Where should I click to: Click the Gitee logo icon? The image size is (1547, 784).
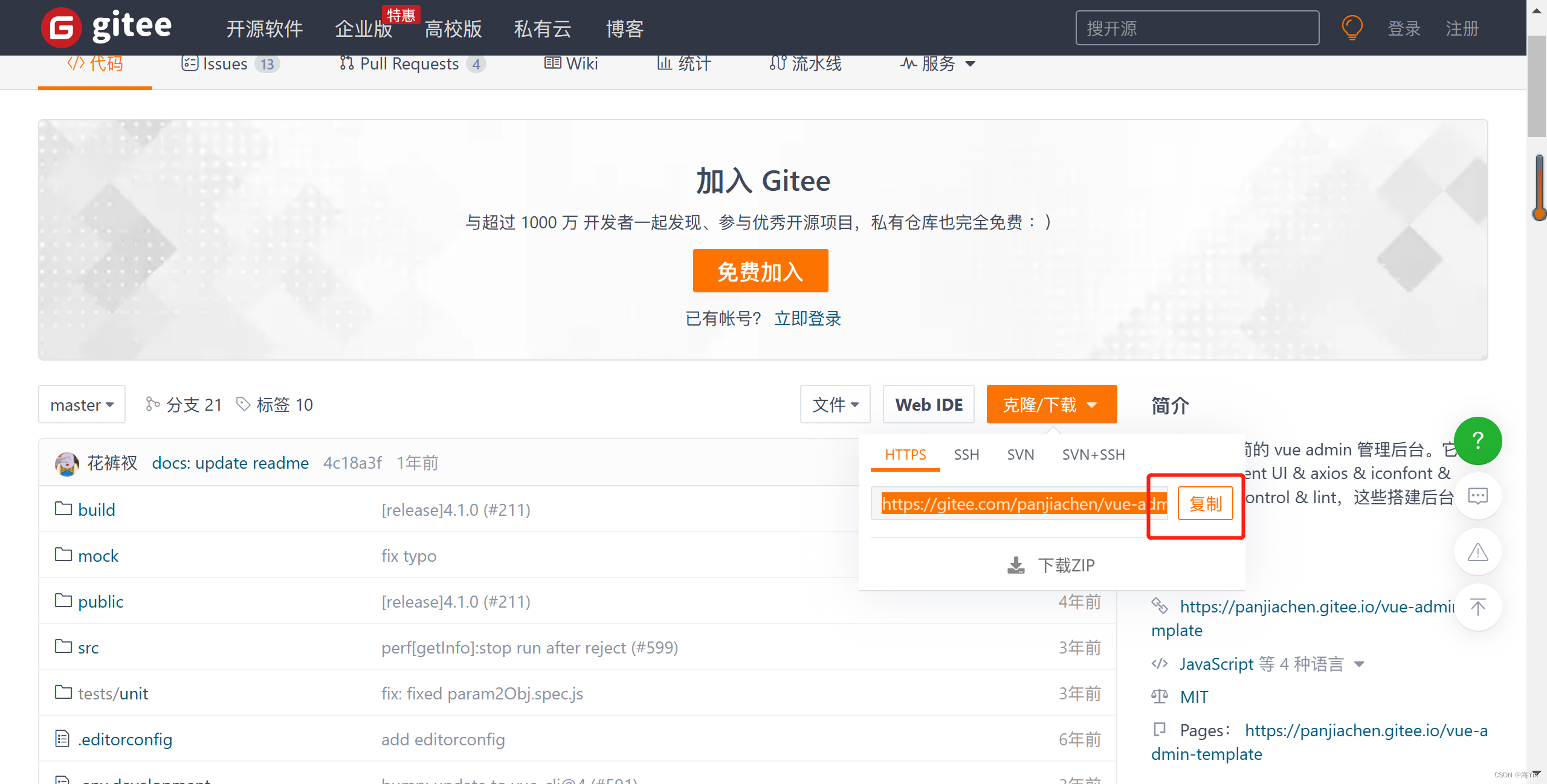61,28
